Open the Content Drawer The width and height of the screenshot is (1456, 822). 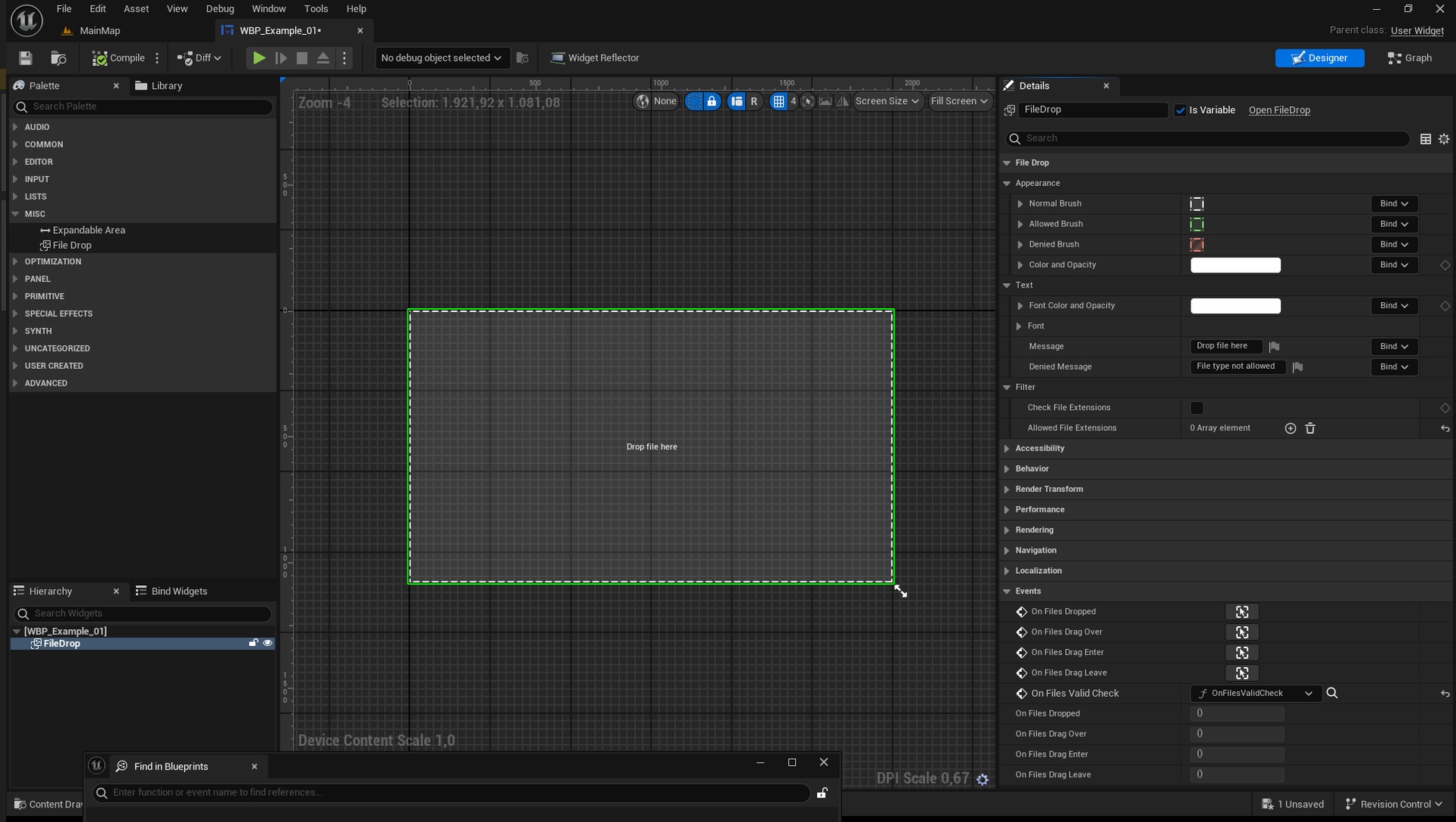coord(48,804)
